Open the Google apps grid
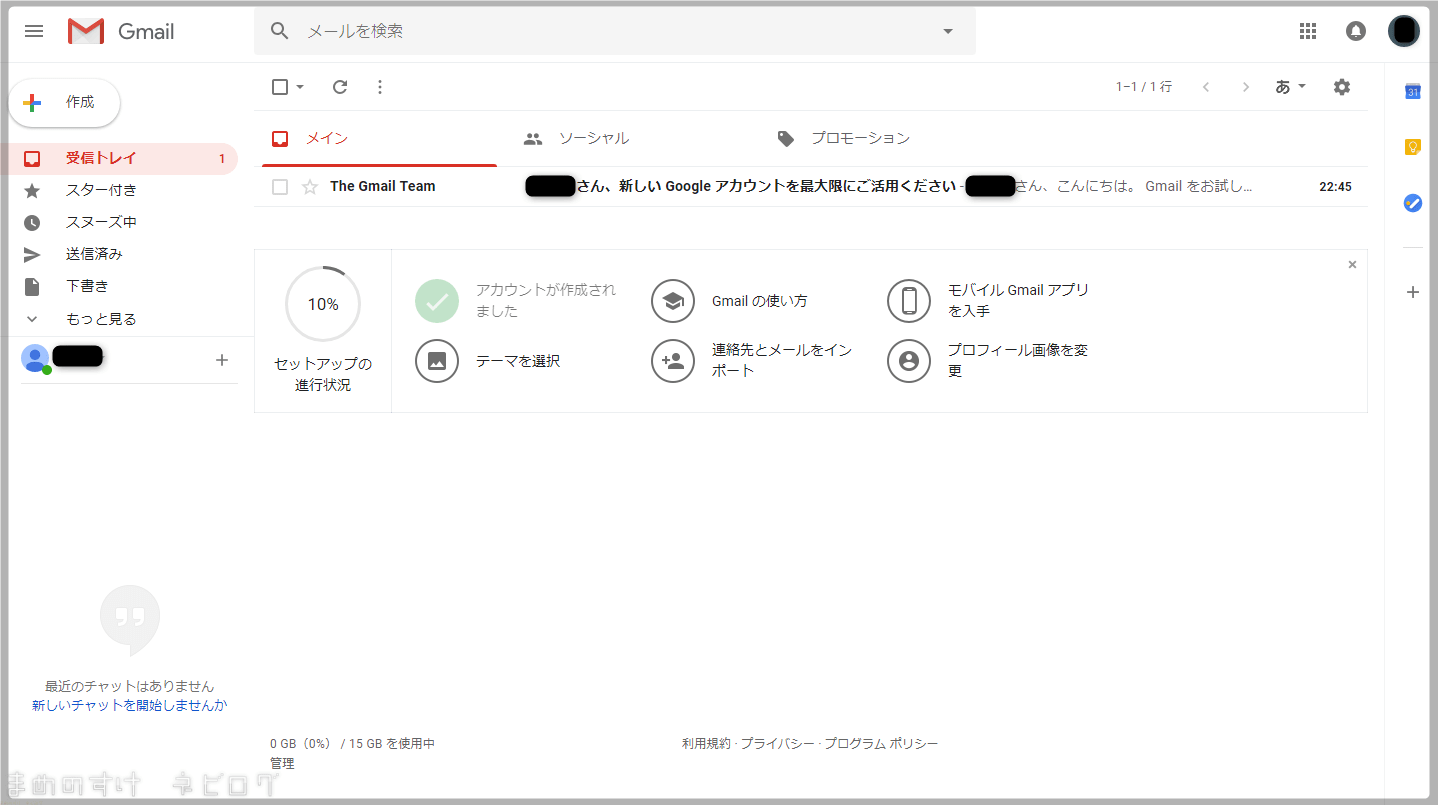The width and height of the screenshot is (1438, 805). [x=1308, y=31]
